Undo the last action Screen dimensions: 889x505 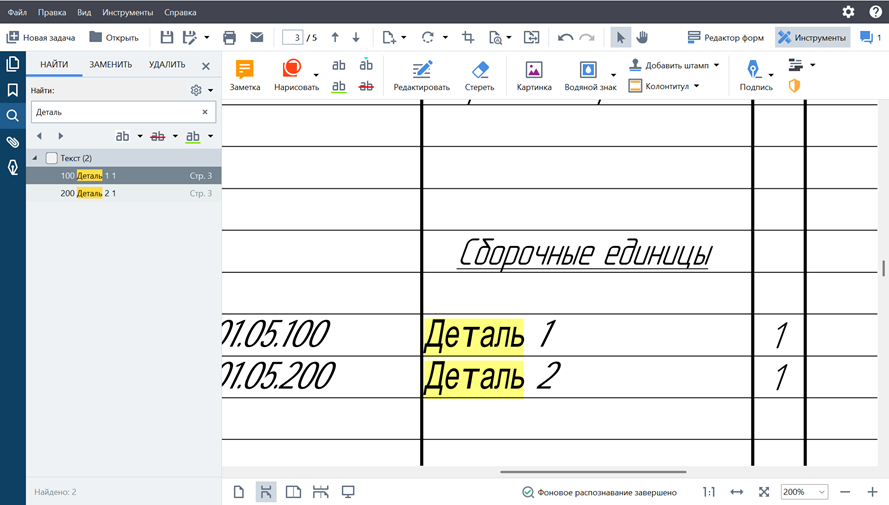coord(565,38)
